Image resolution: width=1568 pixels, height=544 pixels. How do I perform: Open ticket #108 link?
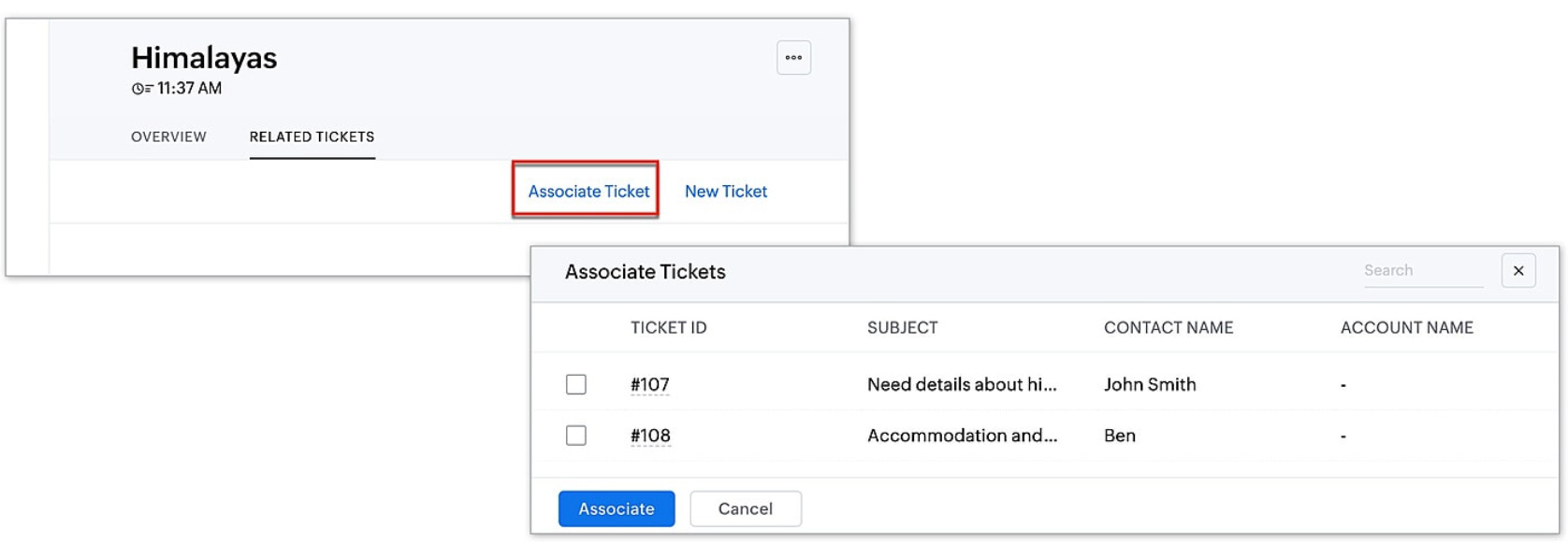coord(650,436)
